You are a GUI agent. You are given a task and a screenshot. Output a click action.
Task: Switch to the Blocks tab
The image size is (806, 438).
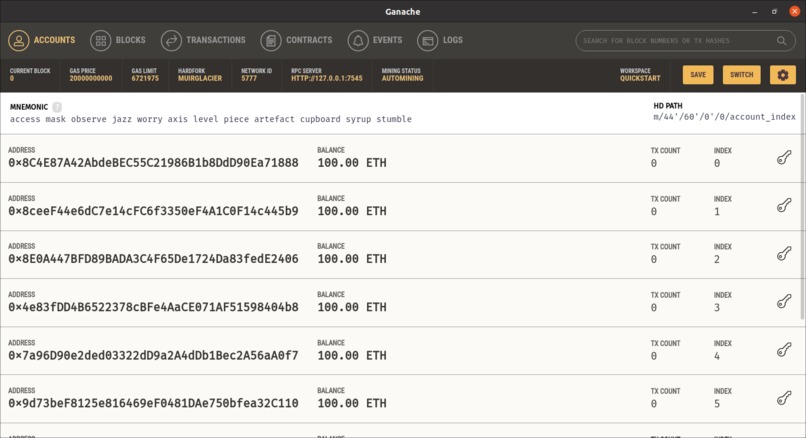pyautogui.click(x=118, y=40)
